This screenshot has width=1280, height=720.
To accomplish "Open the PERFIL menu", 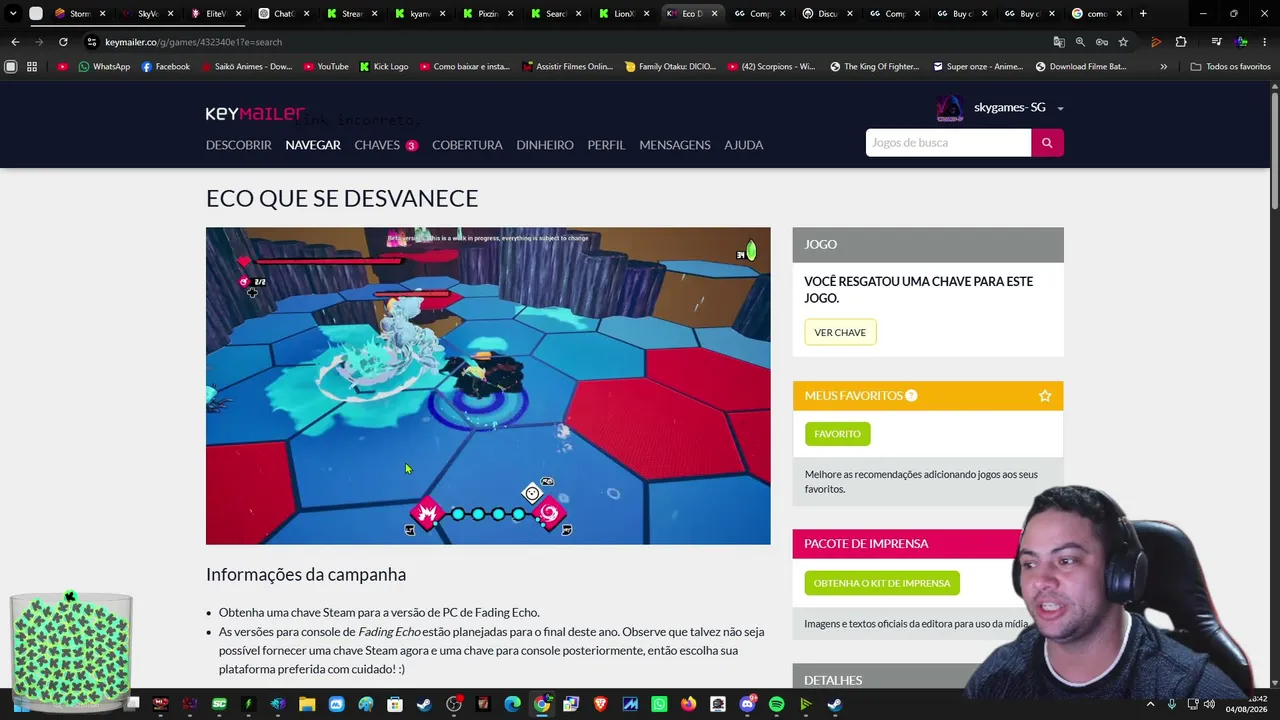I will click(x=606, y=145).
